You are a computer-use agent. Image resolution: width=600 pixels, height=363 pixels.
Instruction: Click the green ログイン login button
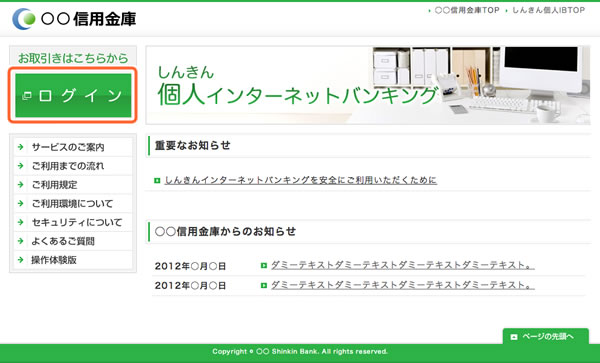click(73, 95)
